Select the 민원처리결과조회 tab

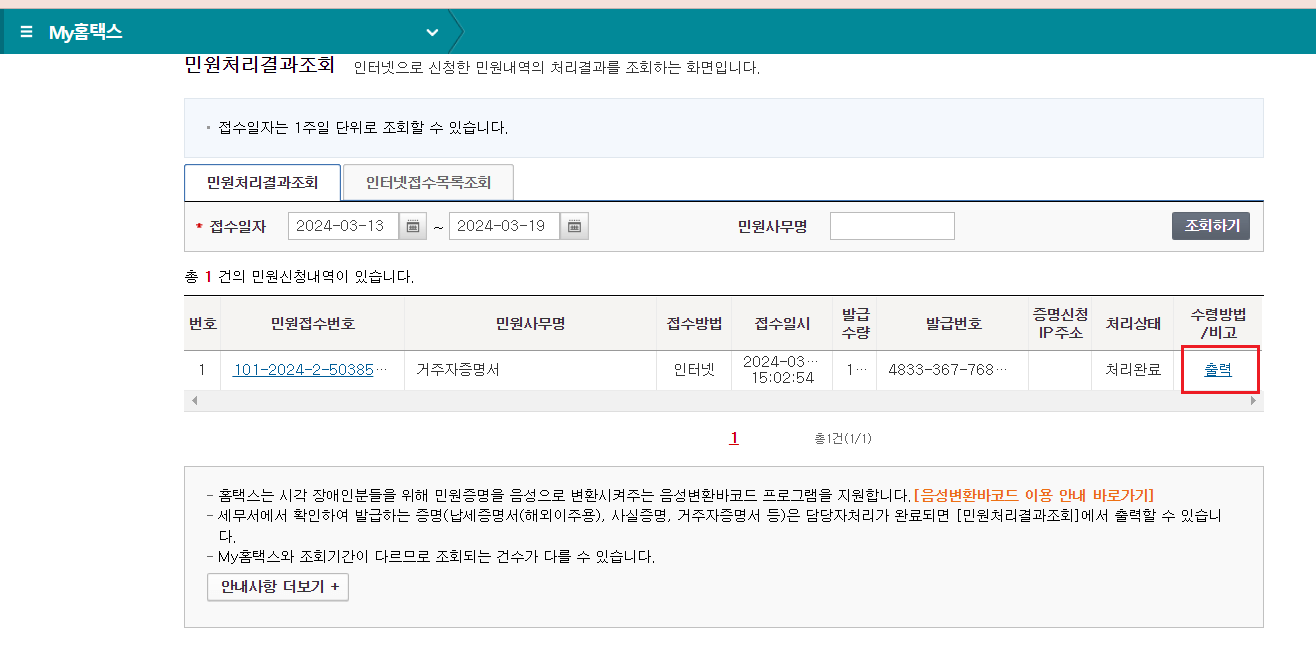click(x=262, y=183)
